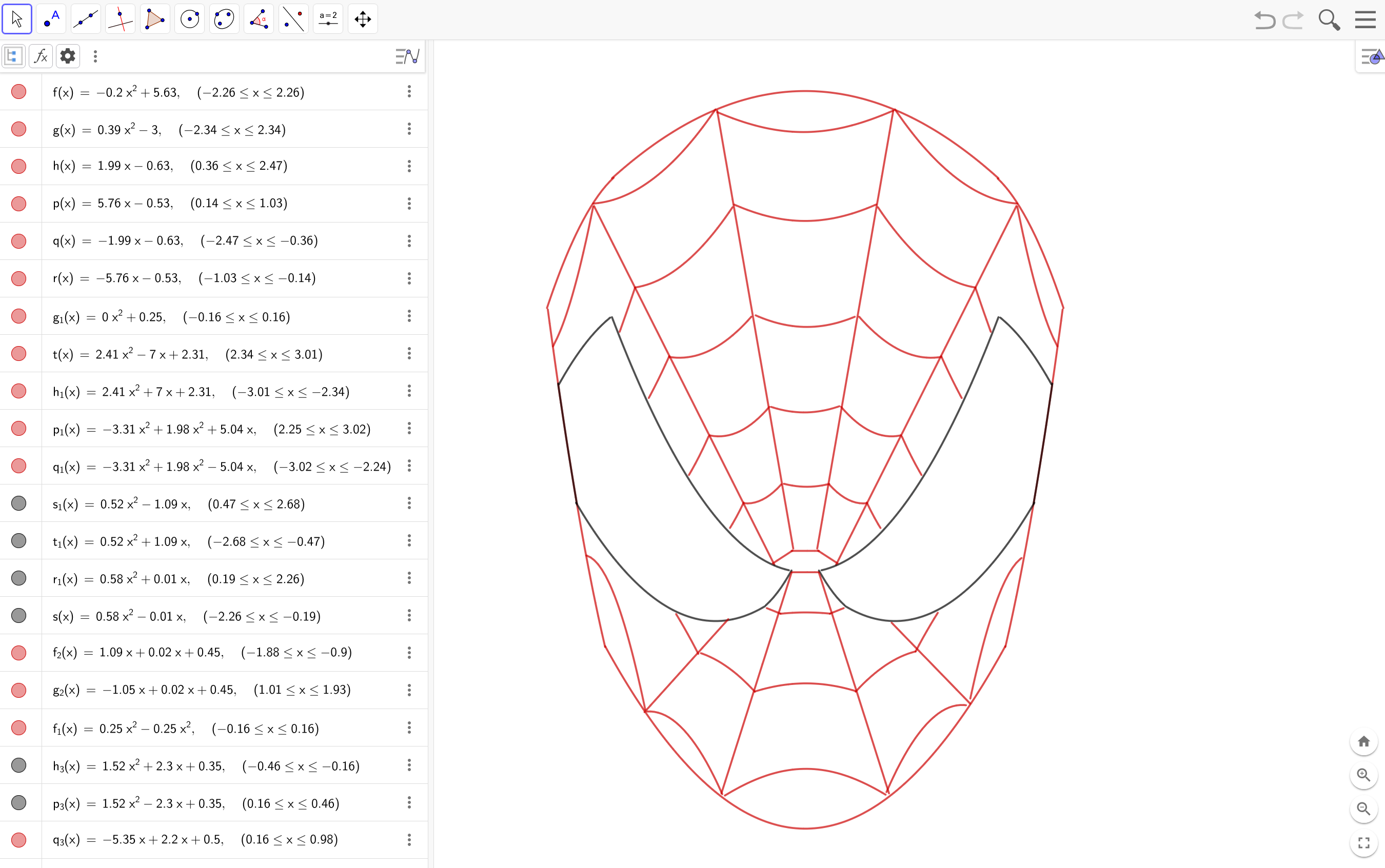The width and height of the screenshot is (1385, 868).
Task: Toggle visibility of s₁(x) gray marker
Action: coord(19,503)
